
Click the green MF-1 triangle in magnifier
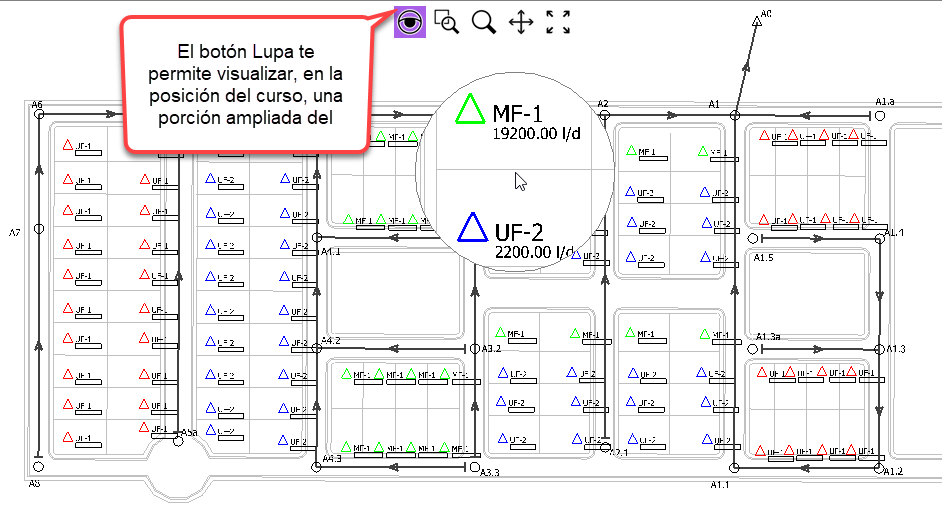[468, 109]
